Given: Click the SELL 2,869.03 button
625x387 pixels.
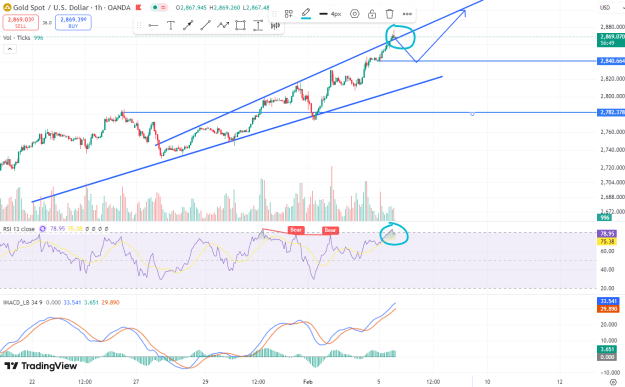Looking at the screenshot, I should 21,22.
